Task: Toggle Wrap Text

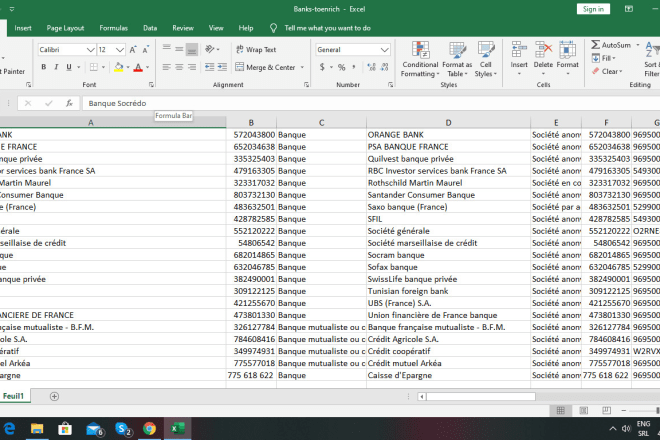Action: pyautogui.click(x=256, y=49)
